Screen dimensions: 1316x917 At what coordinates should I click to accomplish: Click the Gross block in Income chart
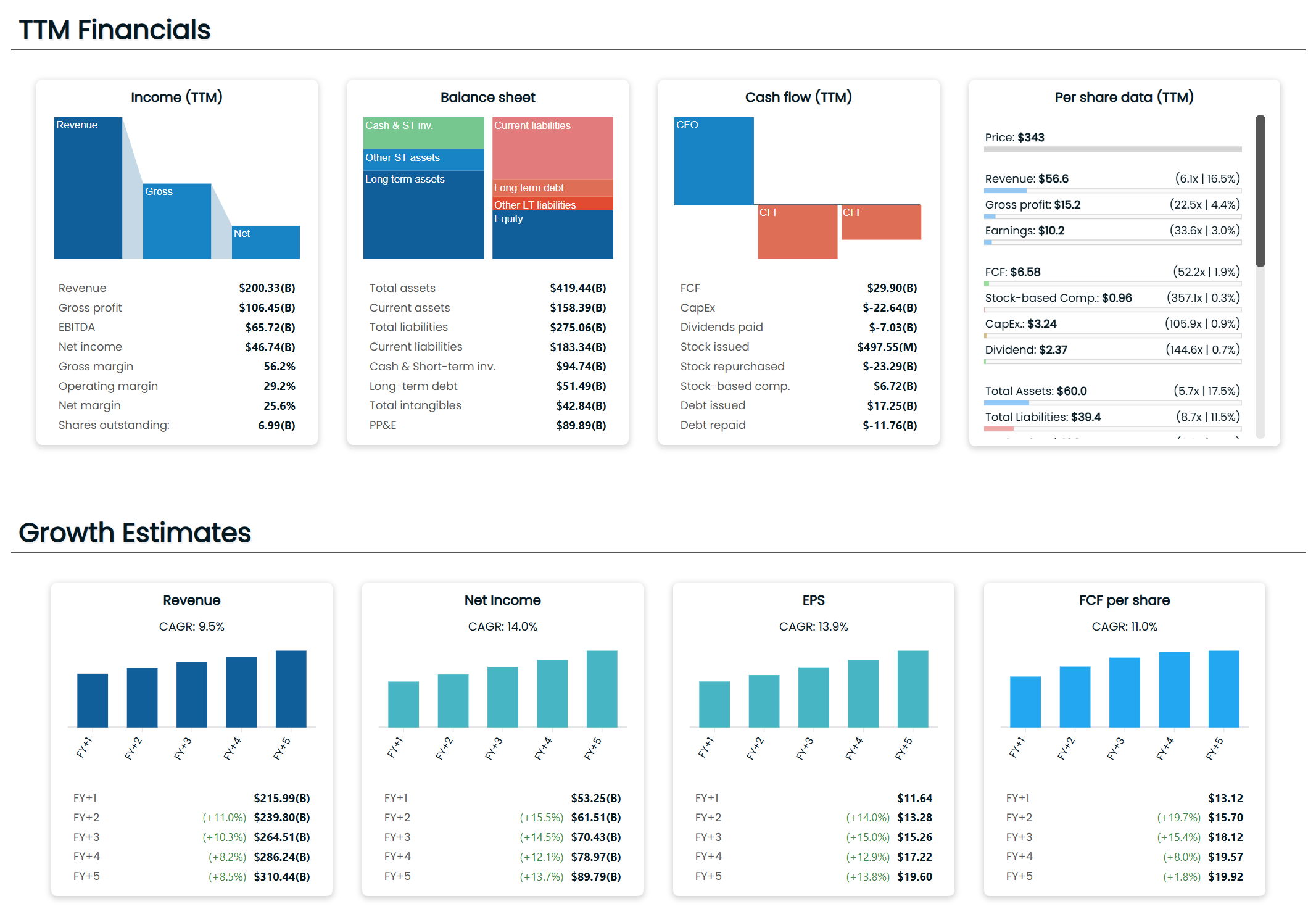(x=176, y=221)
